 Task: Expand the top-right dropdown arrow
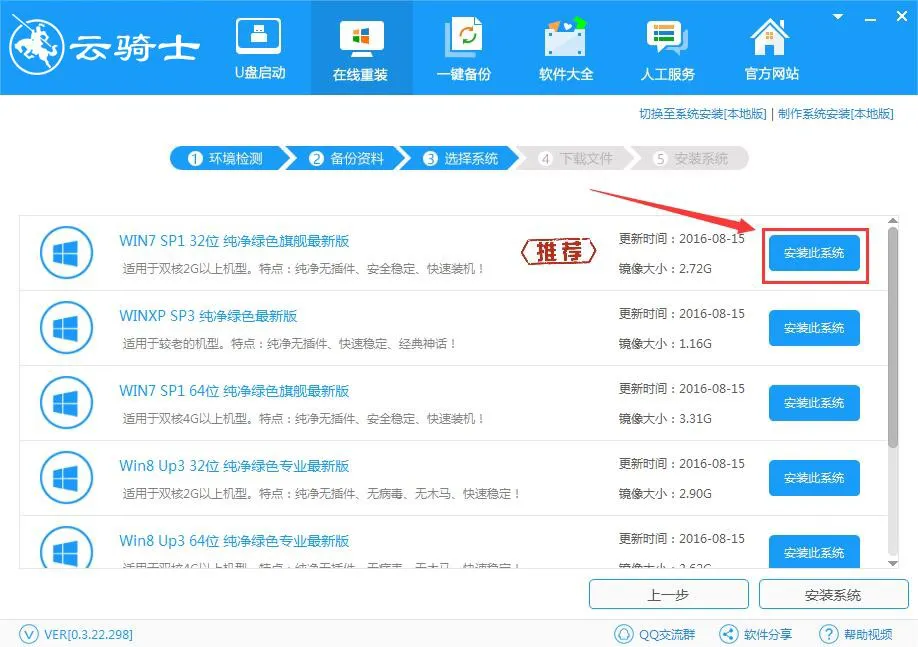coord(838,16)
